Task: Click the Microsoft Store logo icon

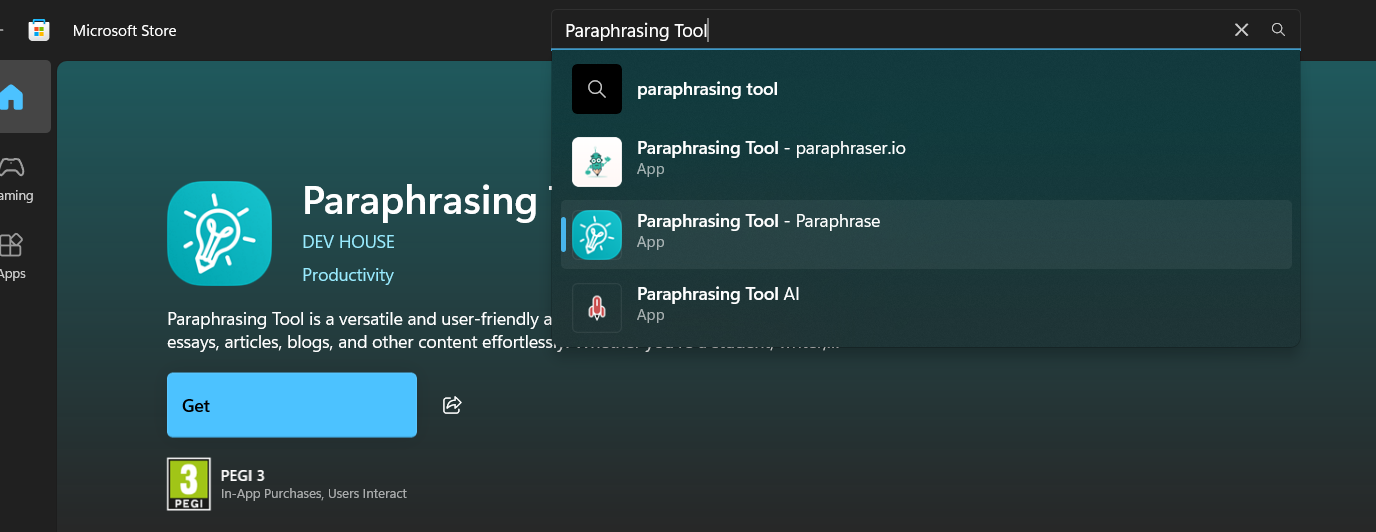Action: (39, 30)
